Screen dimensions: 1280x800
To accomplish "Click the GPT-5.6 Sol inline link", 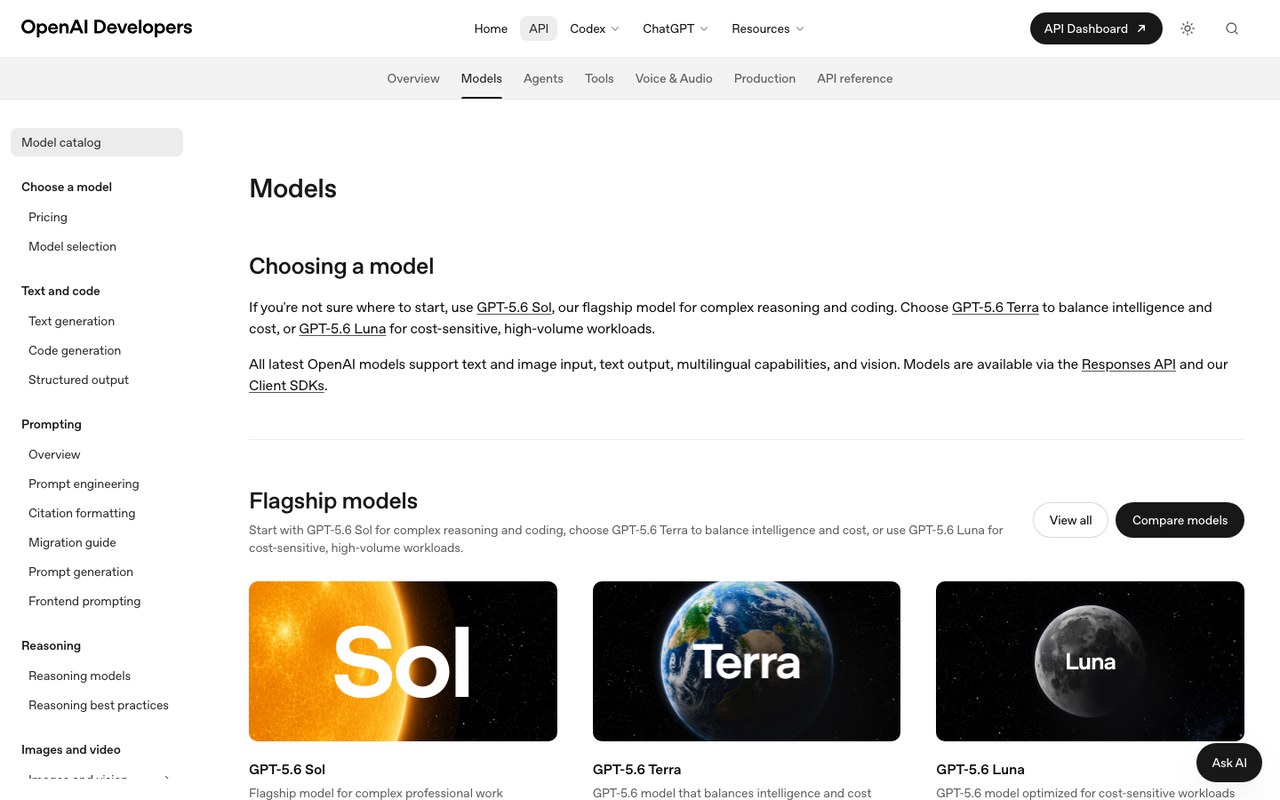I will [x=514, y=307].
